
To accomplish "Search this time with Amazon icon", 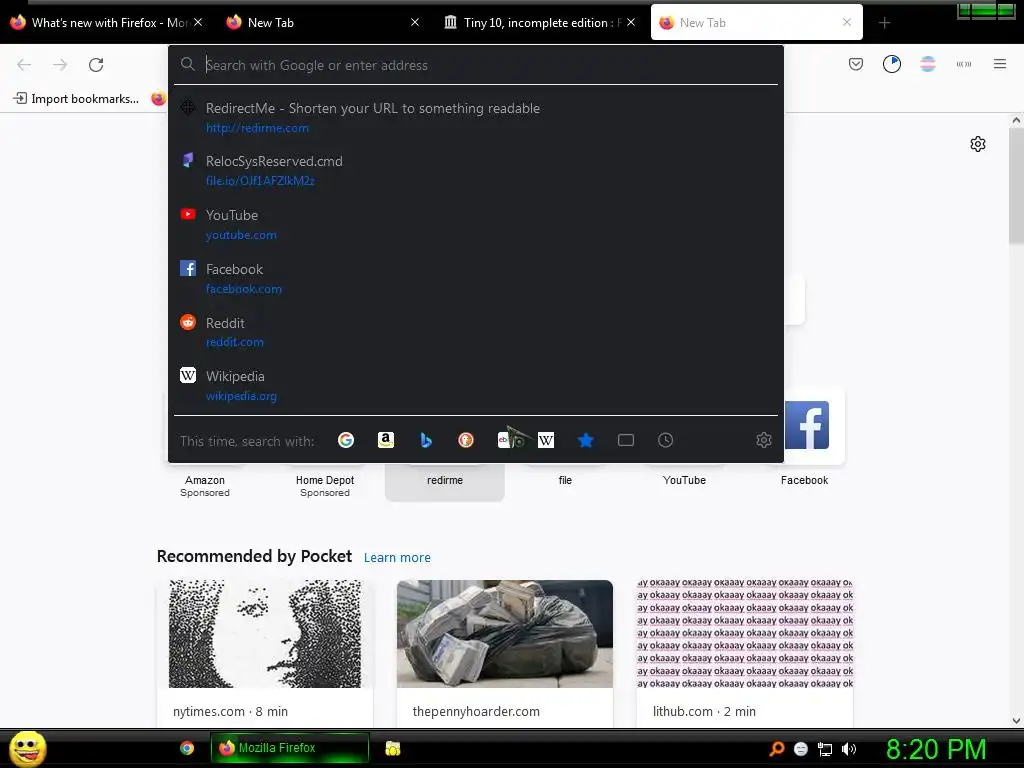I will tap(386, 440).
